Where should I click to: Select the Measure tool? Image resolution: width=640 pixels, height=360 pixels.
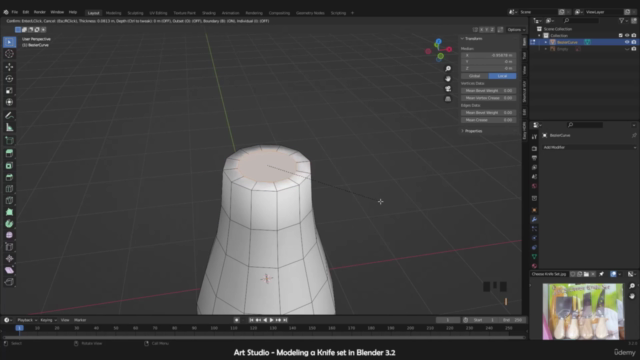(9, 128)
